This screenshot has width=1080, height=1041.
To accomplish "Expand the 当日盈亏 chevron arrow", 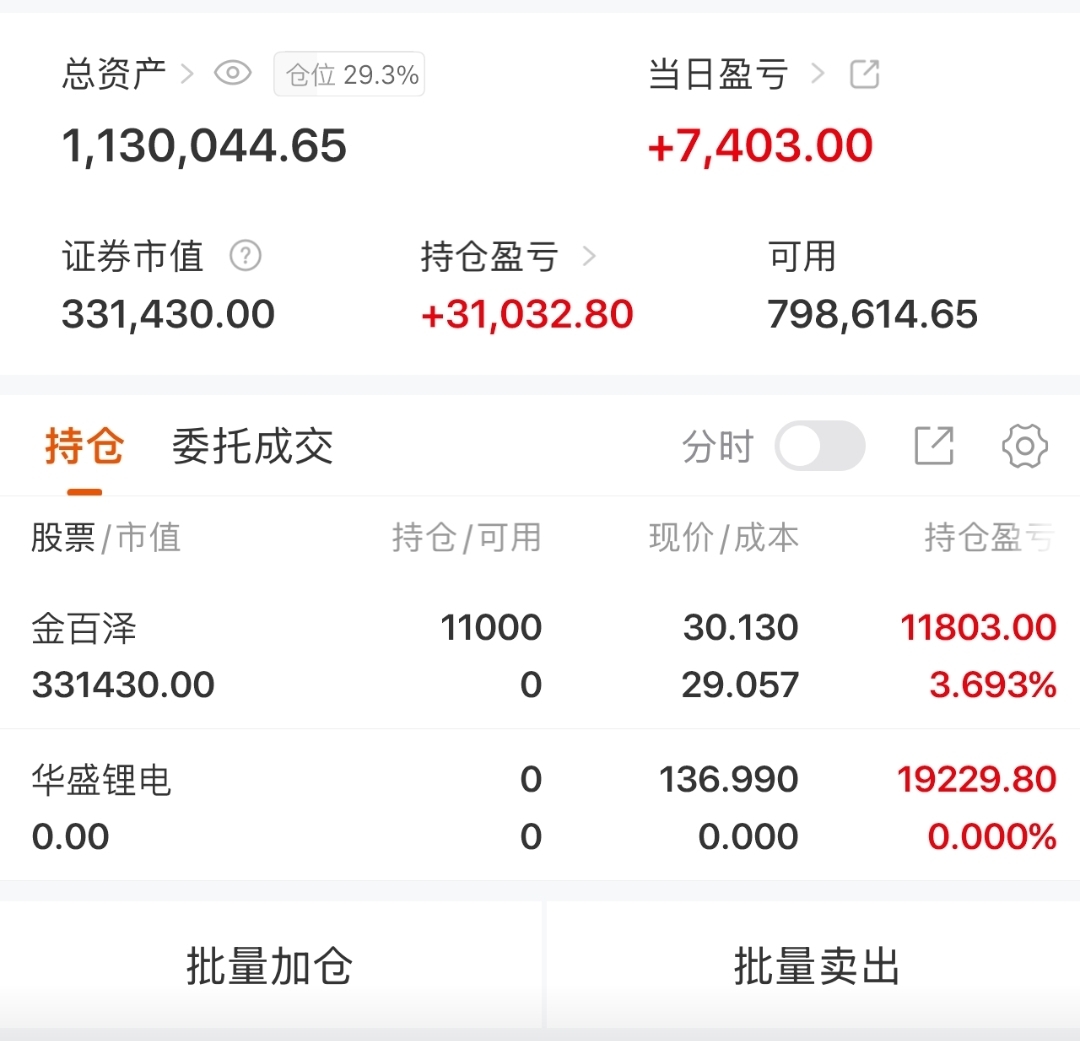I will pos(818,74).
